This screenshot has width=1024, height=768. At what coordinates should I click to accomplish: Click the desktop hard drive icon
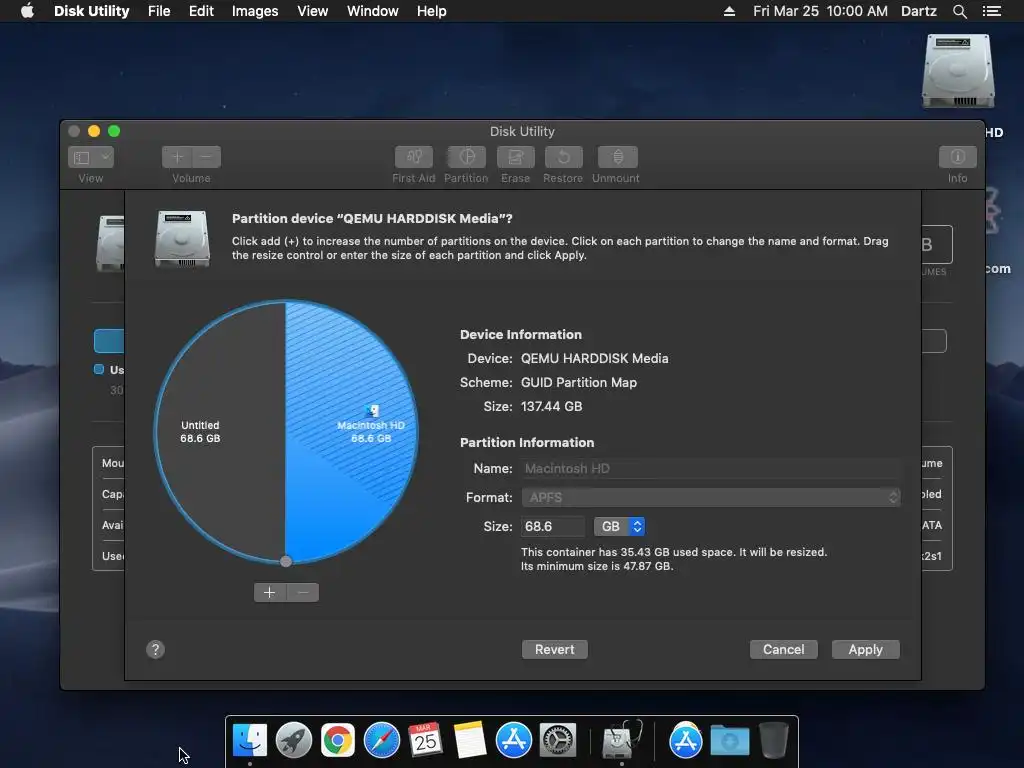click(x=958, y=72)
